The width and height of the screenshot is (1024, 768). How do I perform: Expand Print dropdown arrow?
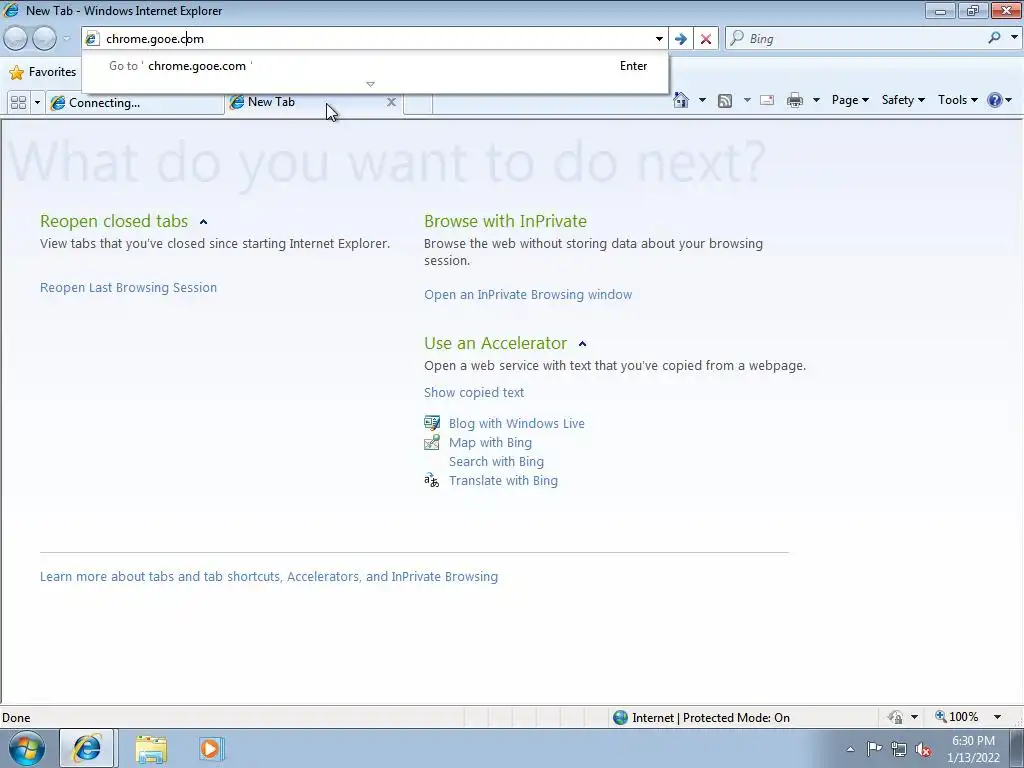pos(816,100)
